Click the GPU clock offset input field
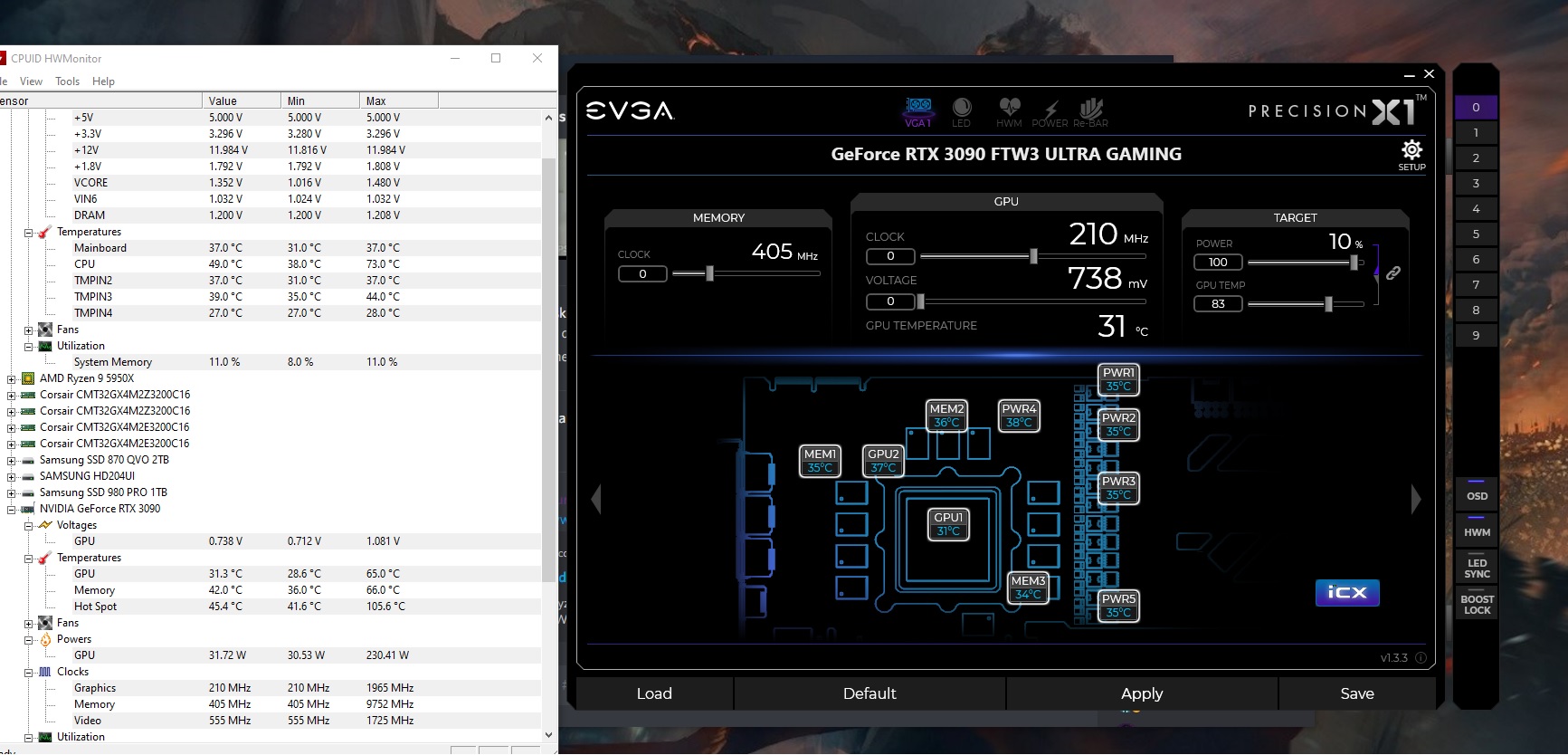The width and height of the screenshot is (1568, 755). coord(890,256)
